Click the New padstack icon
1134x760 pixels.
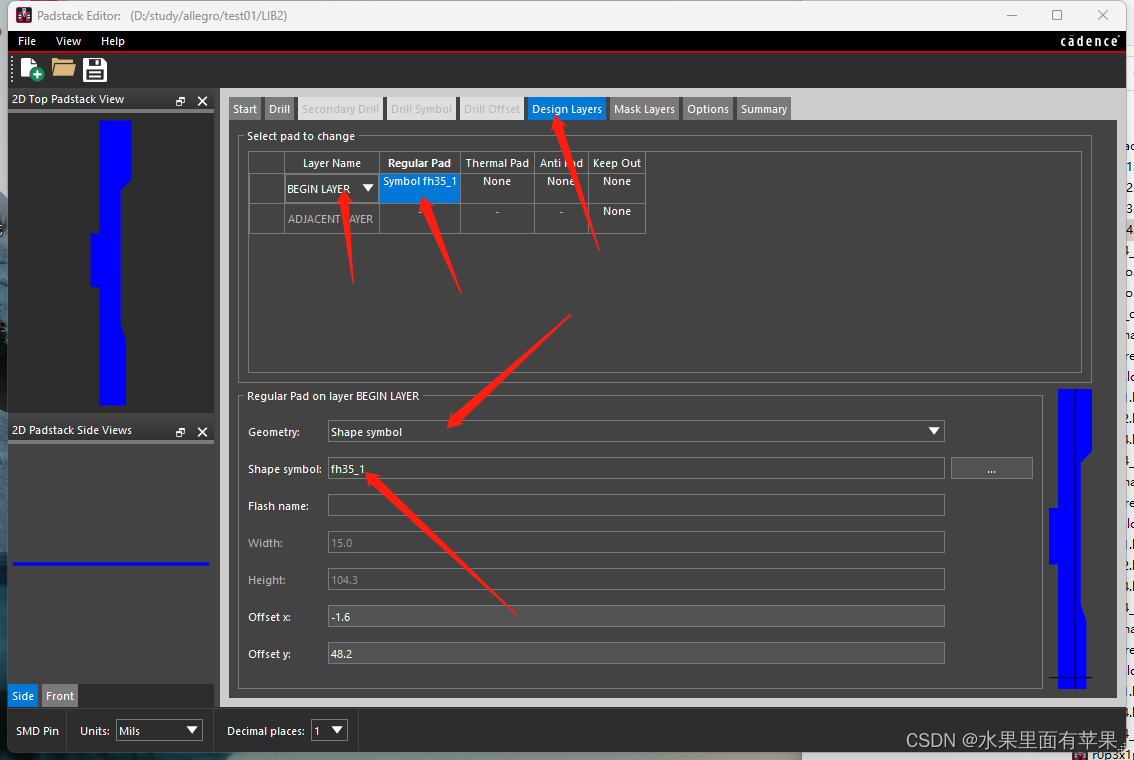pos(31,69)
